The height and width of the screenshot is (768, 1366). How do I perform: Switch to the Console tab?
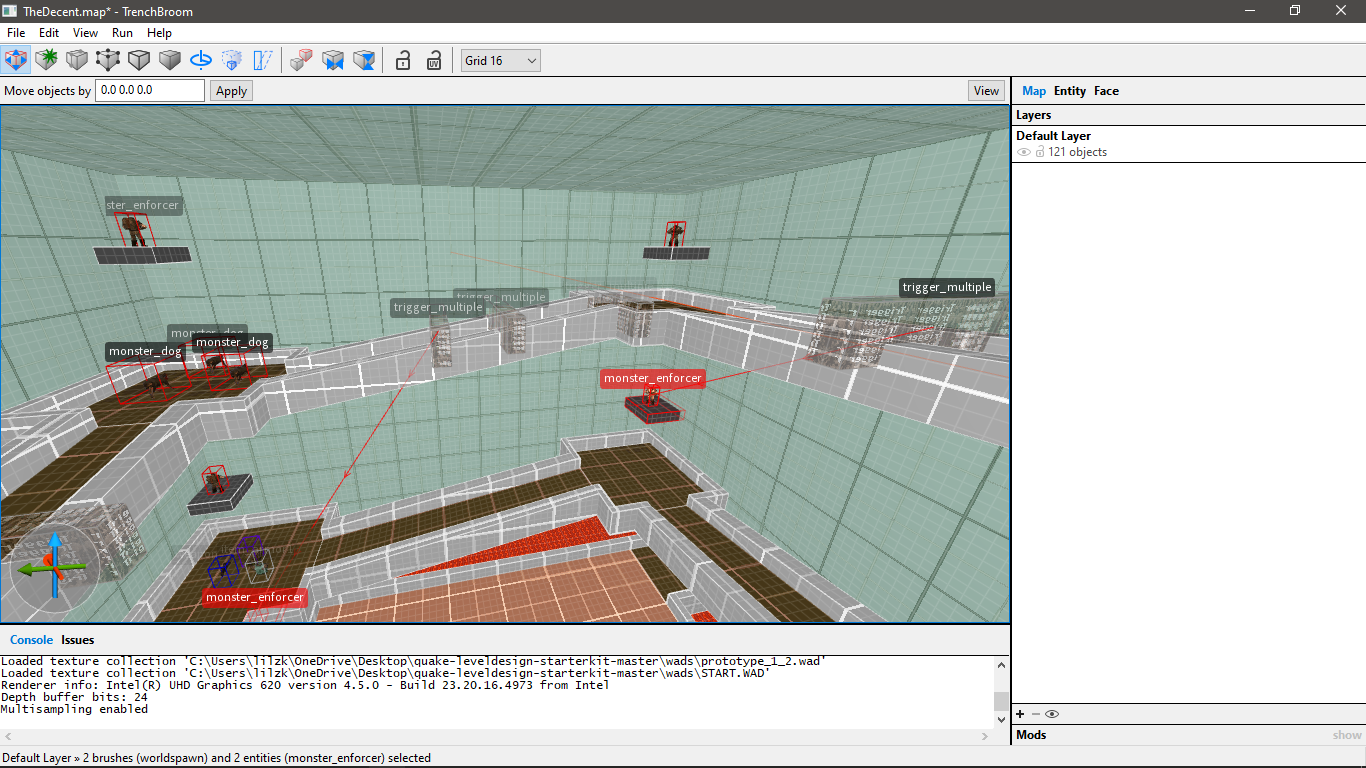31,640
